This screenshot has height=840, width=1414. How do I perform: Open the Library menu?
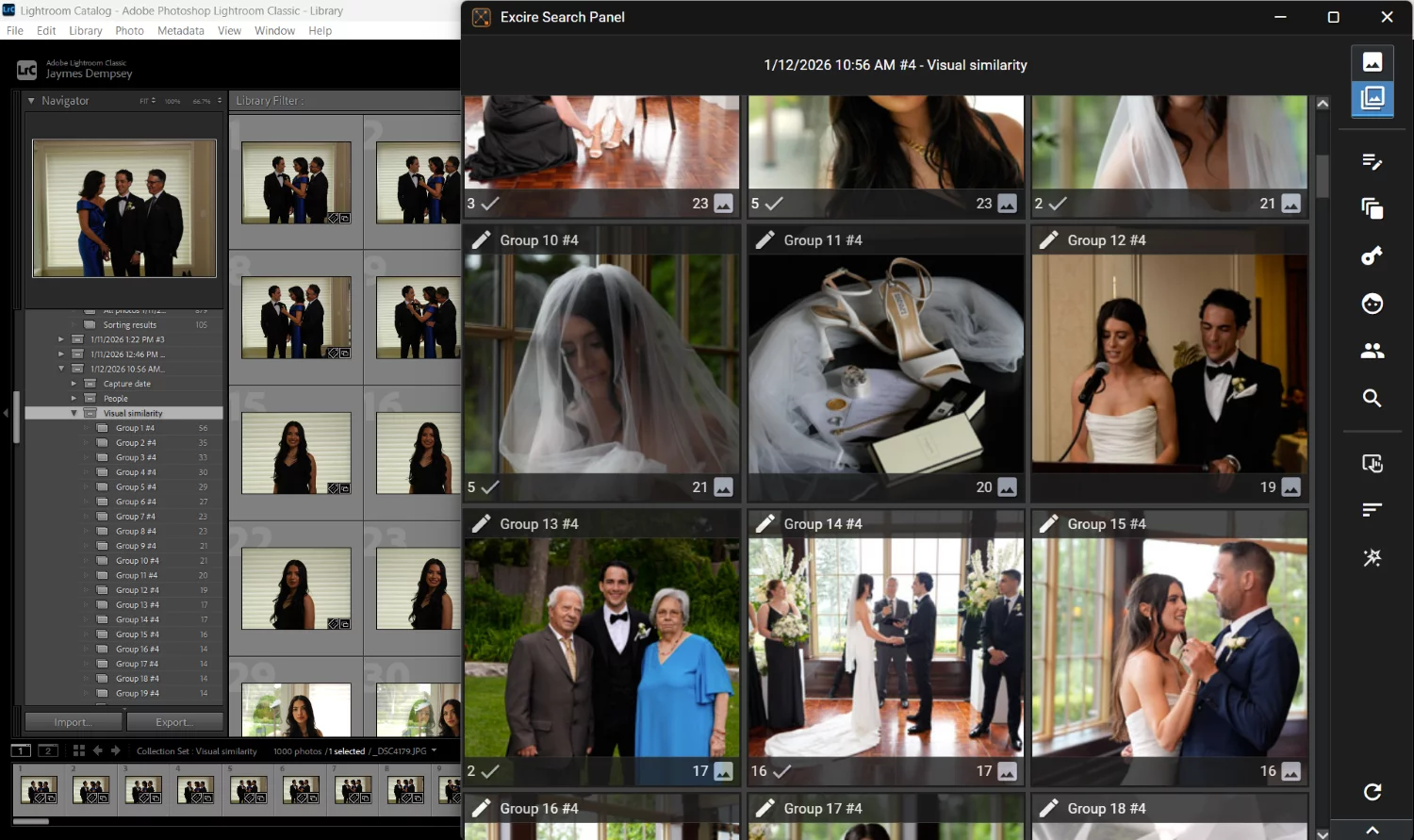[85, 31]
